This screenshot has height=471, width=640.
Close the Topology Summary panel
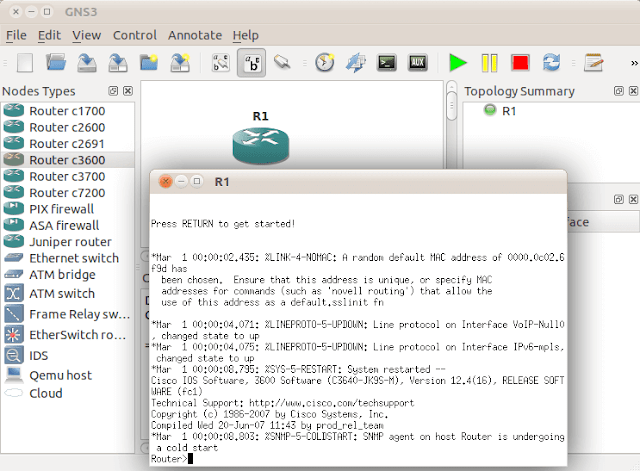633,91
